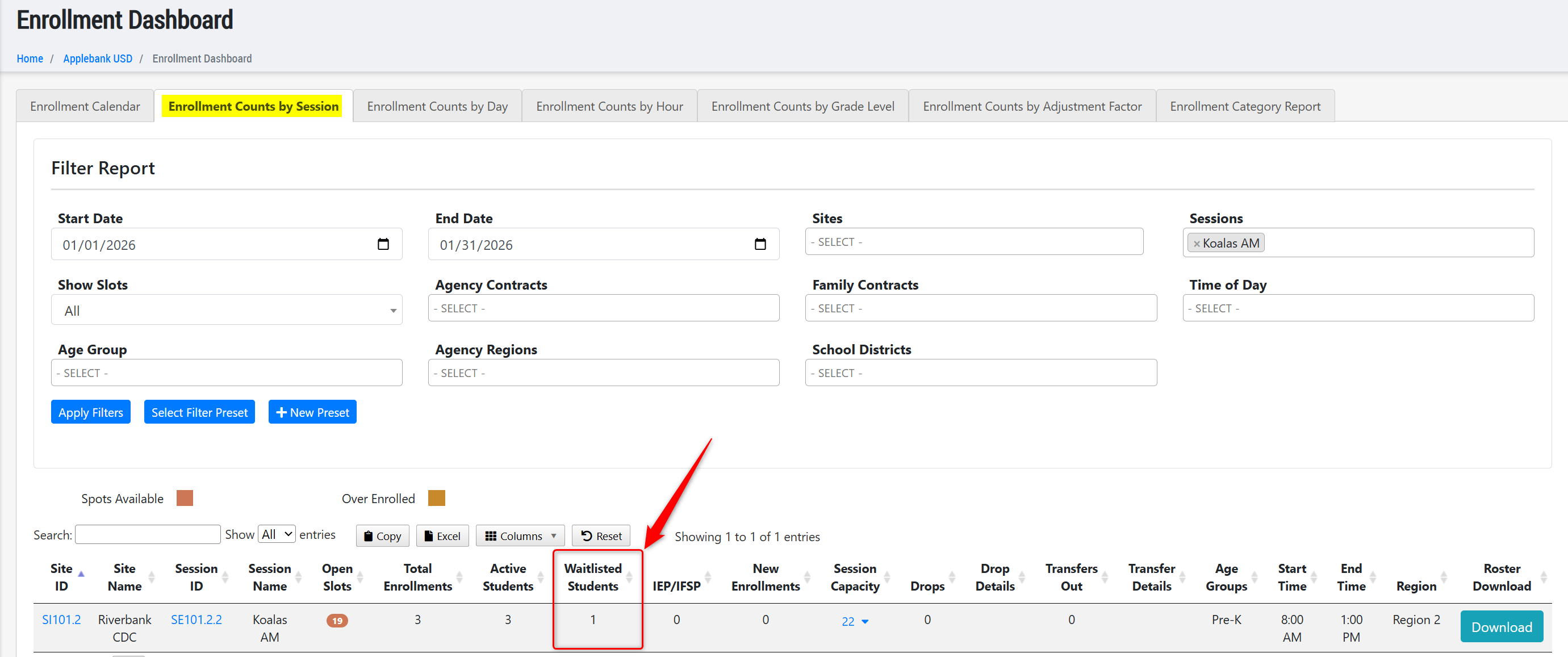Click the Copy table button
1568x657 pixels.
(x=382, y=536)
